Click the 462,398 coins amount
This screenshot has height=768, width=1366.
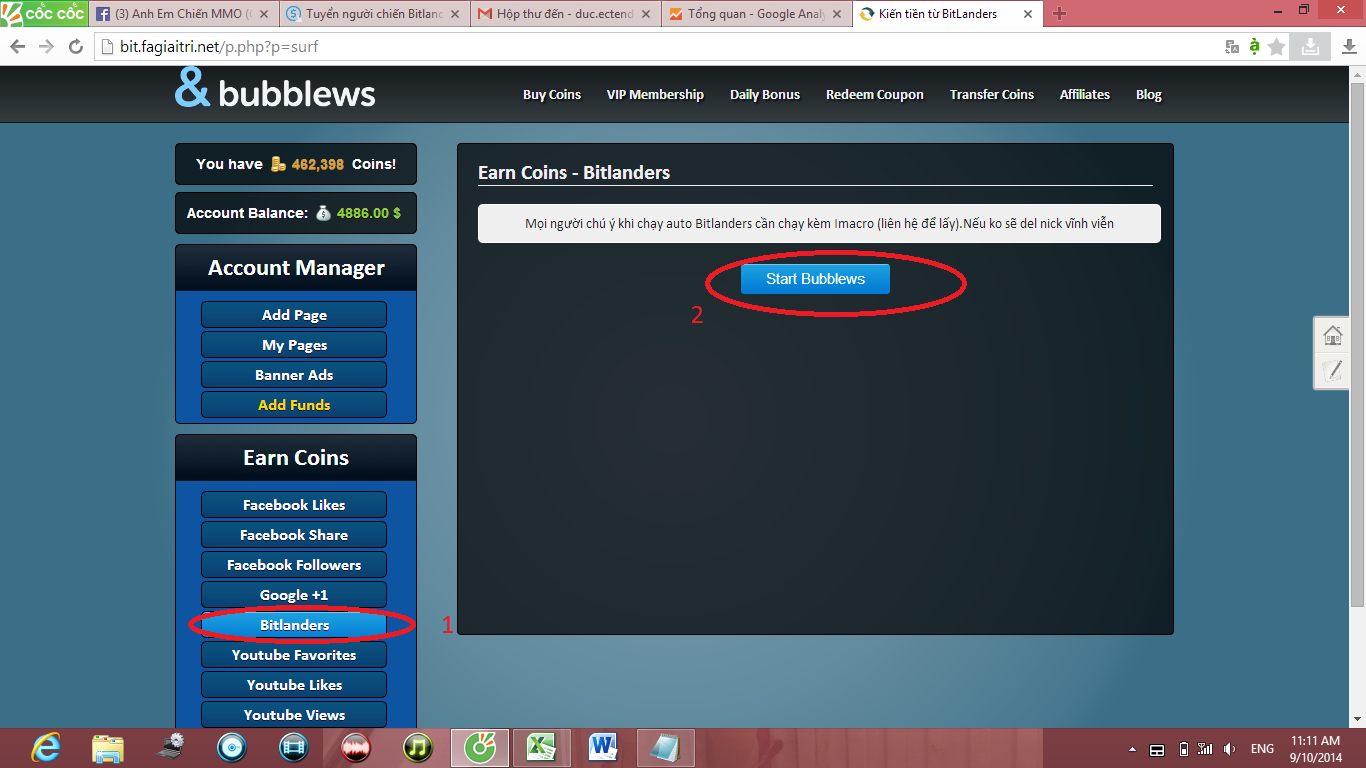(318, 164)
